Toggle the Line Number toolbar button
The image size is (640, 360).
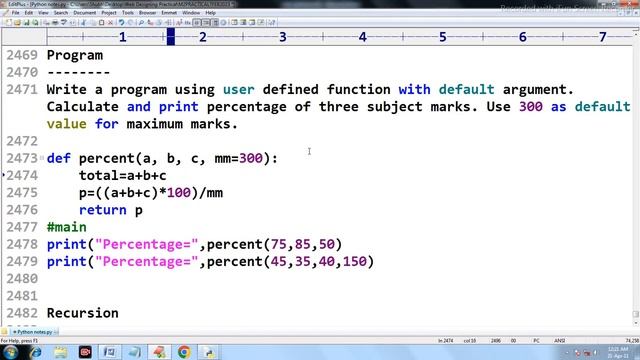point(206,22)
